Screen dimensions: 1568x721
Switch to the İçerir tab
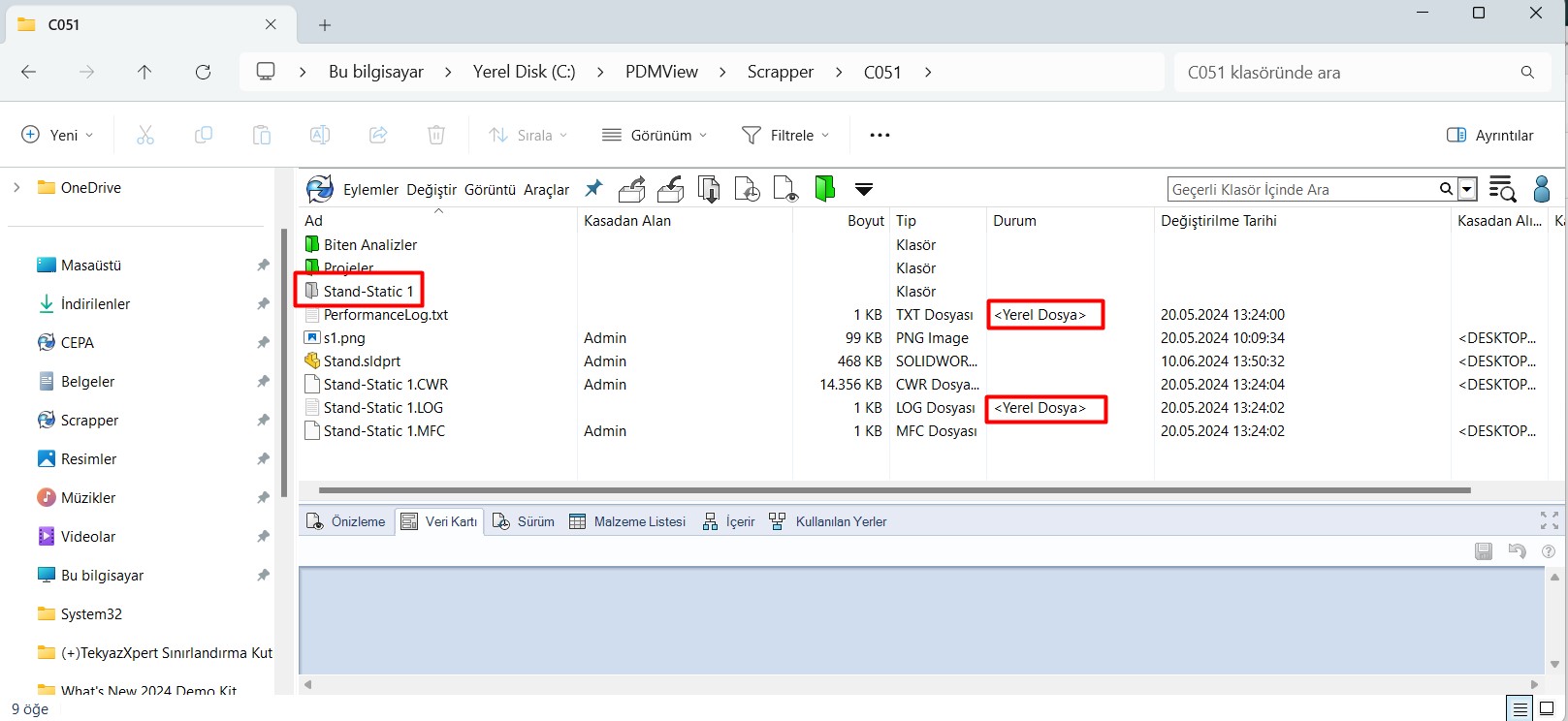[x=728, y=521]
